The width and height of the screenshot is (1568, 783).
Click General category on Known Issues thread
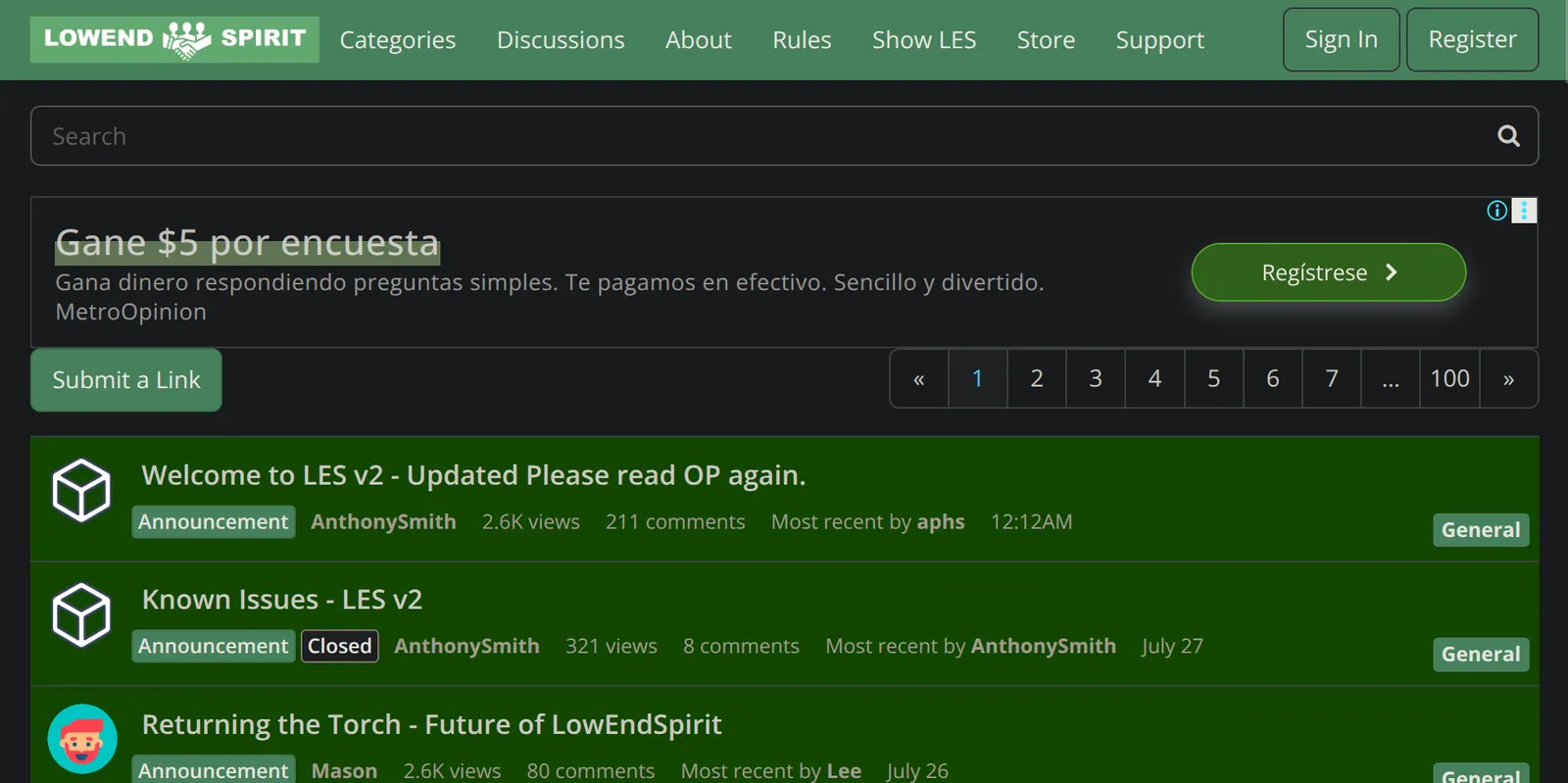tap(1481, 655)
